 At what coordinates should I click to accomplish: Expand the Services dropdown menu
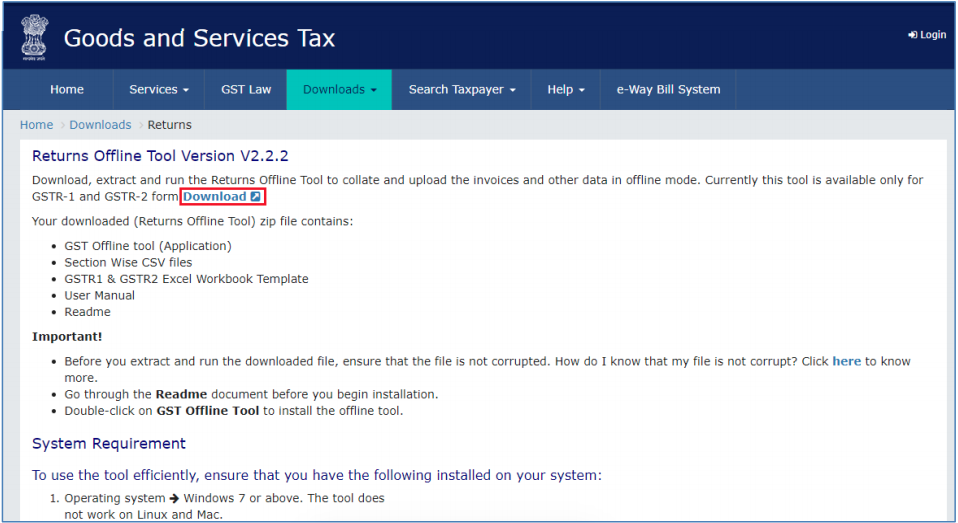(159, 89)
